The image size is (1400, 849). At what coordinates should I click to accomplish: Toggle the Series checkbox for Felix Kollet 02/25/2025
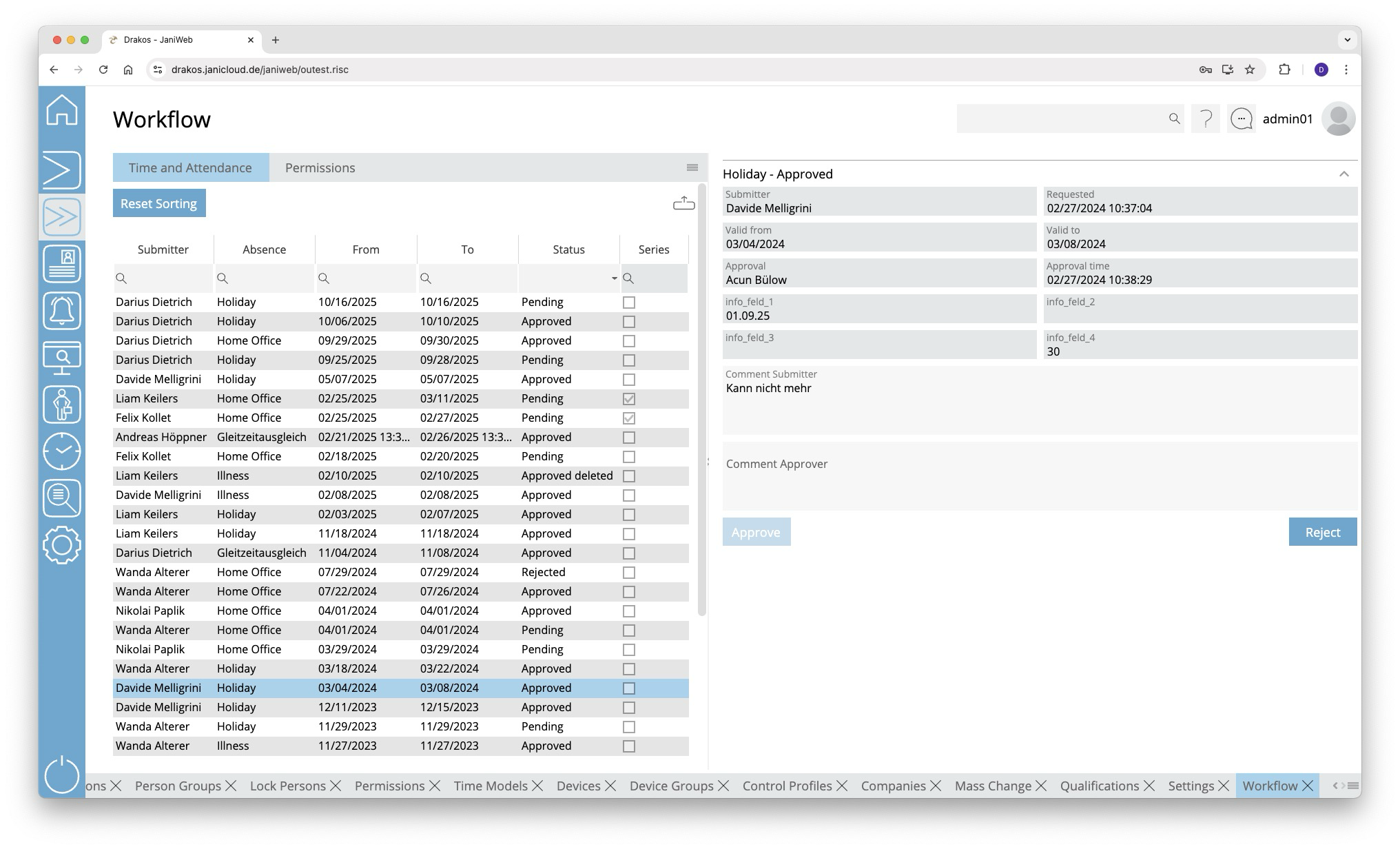click(x=628, y=418)
